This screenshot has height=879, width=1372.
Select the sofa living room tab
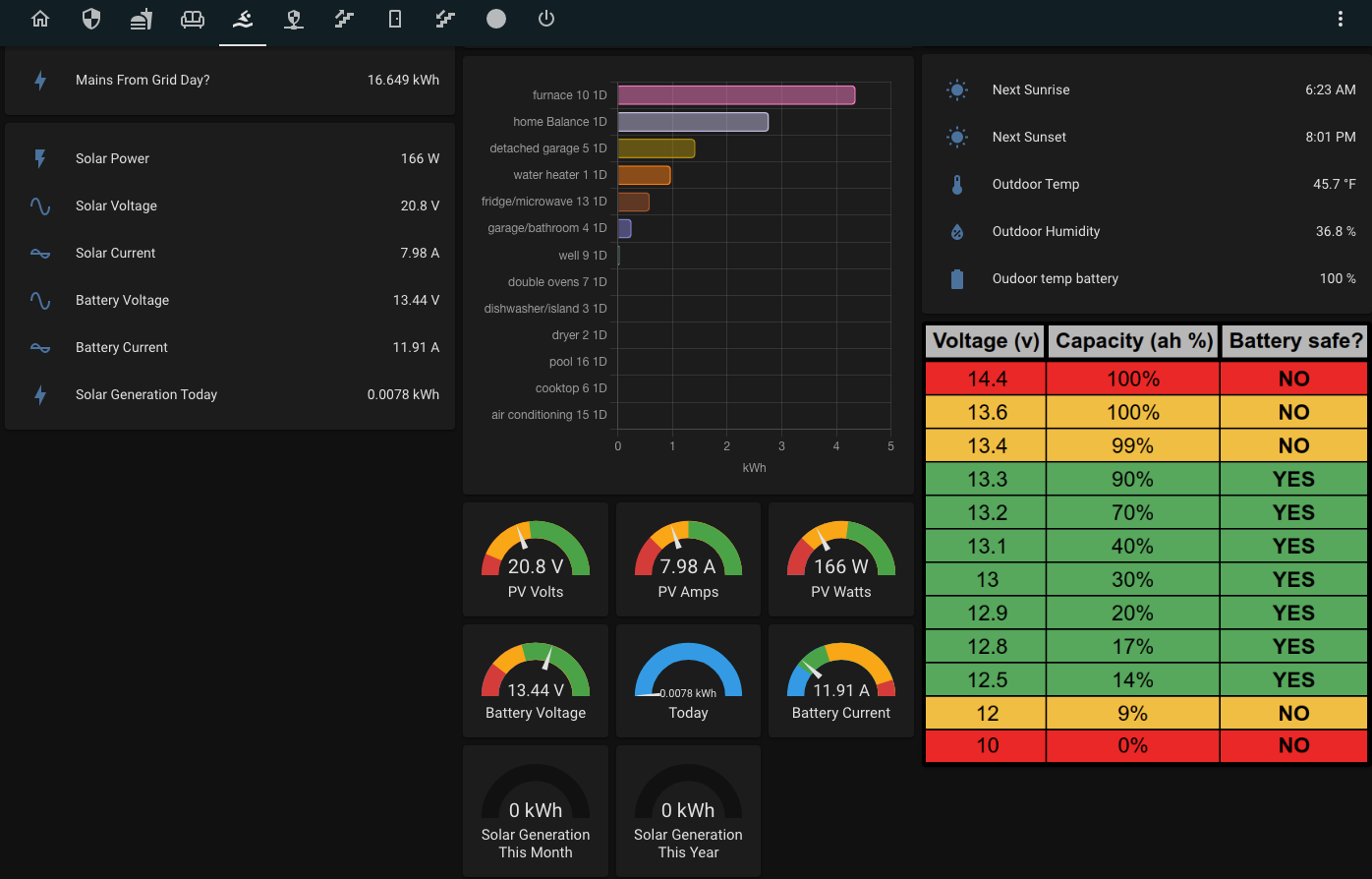point(193,19)
